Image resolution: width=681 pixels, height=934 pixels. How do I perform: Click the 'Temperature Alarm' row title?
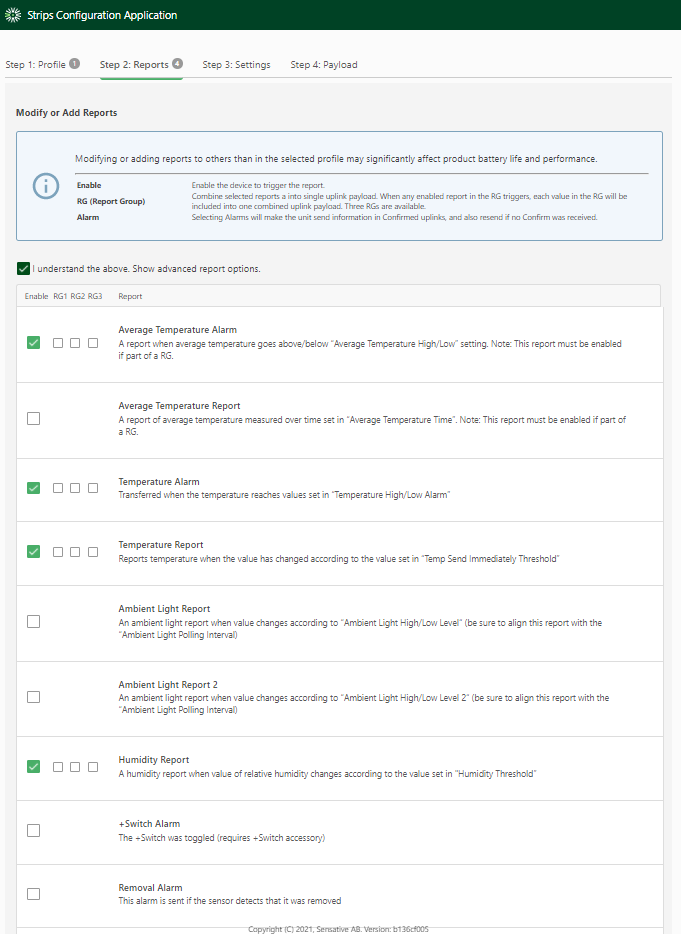point(159,482)
